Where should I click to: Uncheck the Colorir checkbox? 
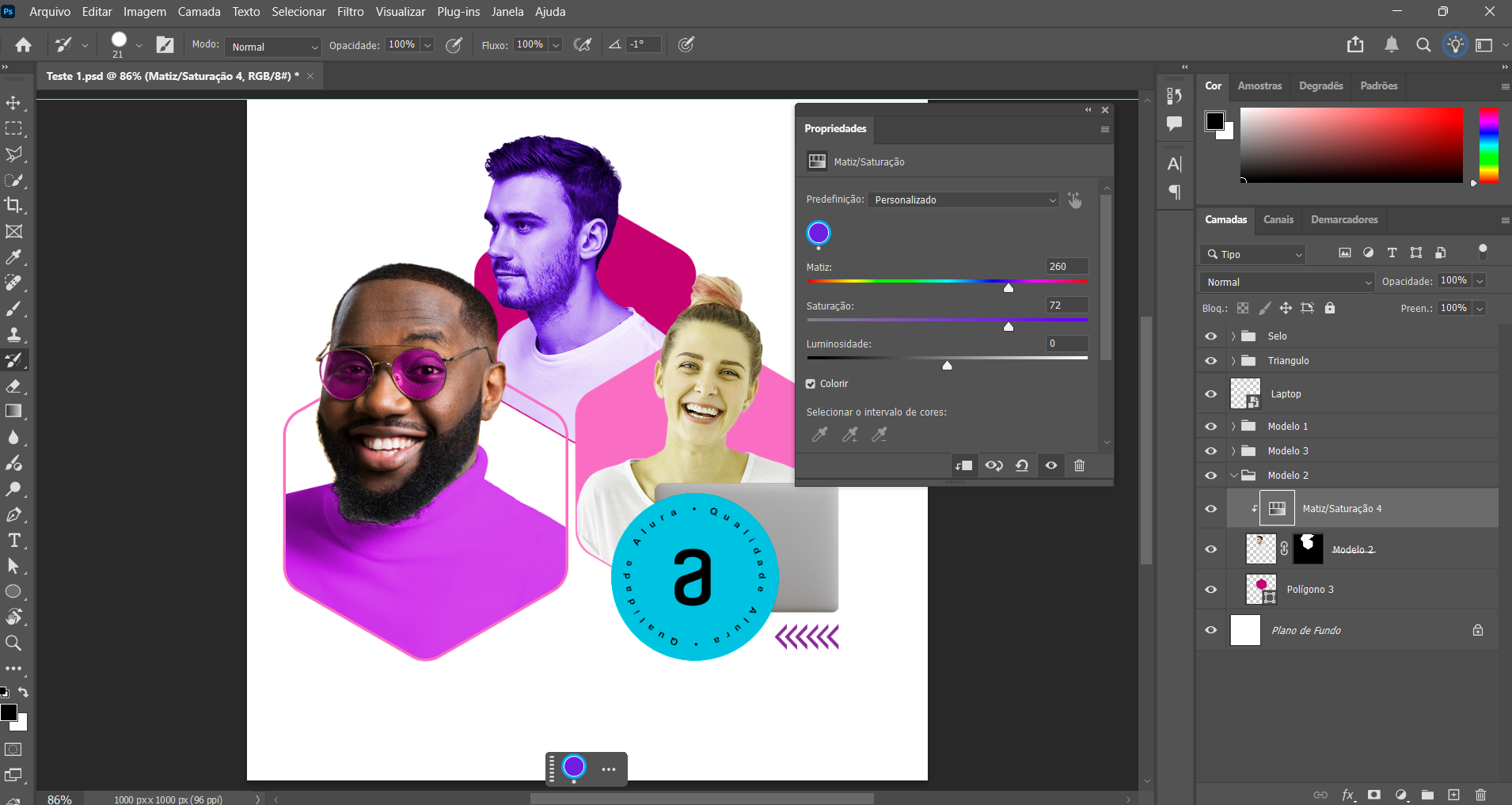(811, 384)
